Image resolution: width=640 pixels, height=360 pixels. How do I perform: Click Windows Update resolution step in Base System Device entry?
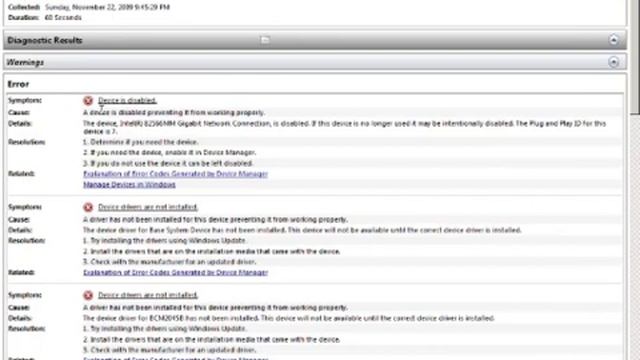(x=164, y=240)
